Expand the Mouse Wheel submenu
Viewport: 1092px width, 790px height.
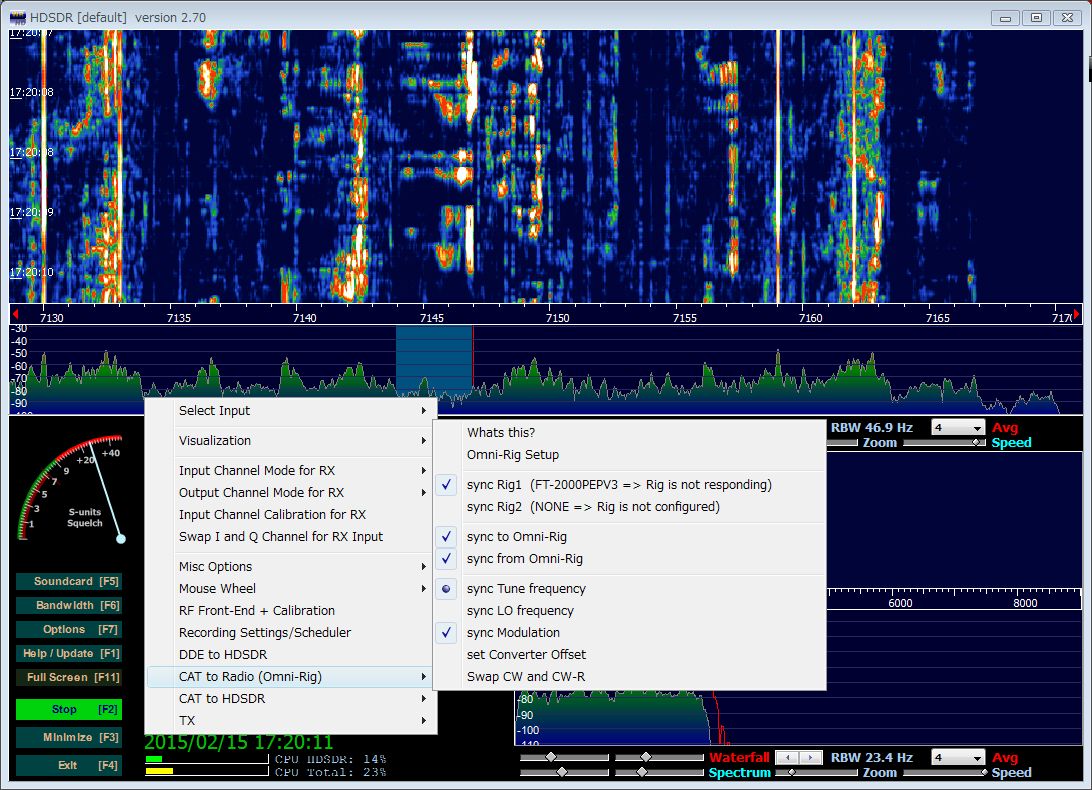(x=290, y=589)
